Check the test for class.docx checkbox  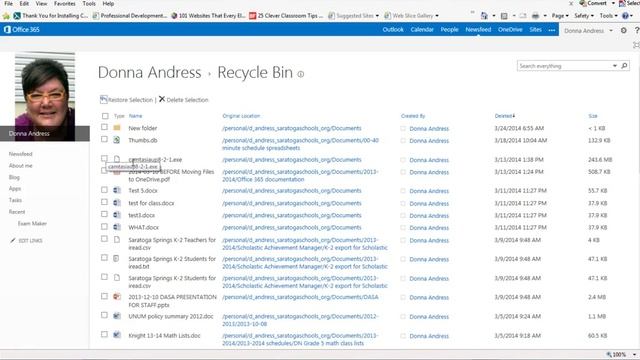(104, 202)
